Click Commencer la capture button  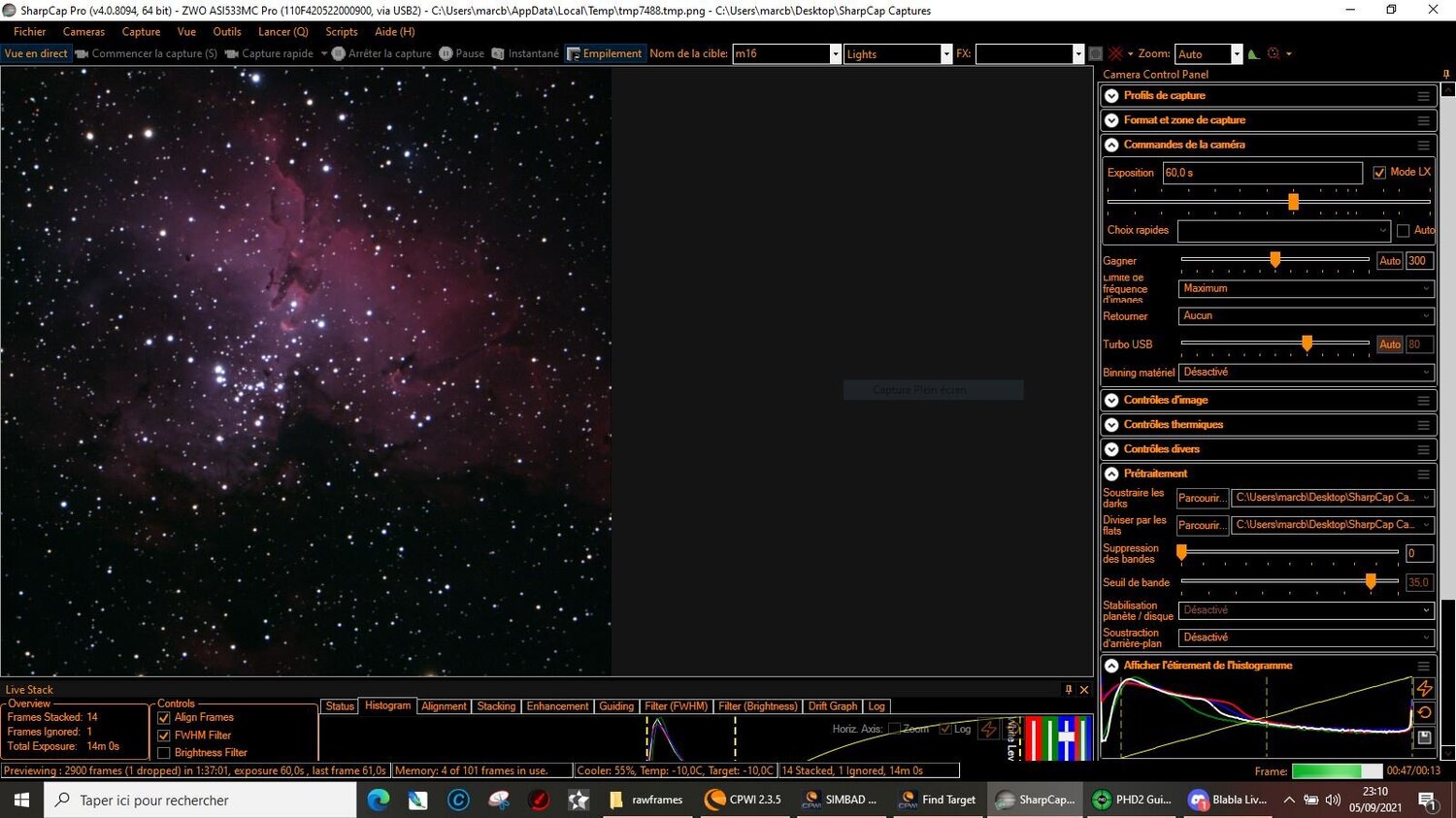coord(147,53)
